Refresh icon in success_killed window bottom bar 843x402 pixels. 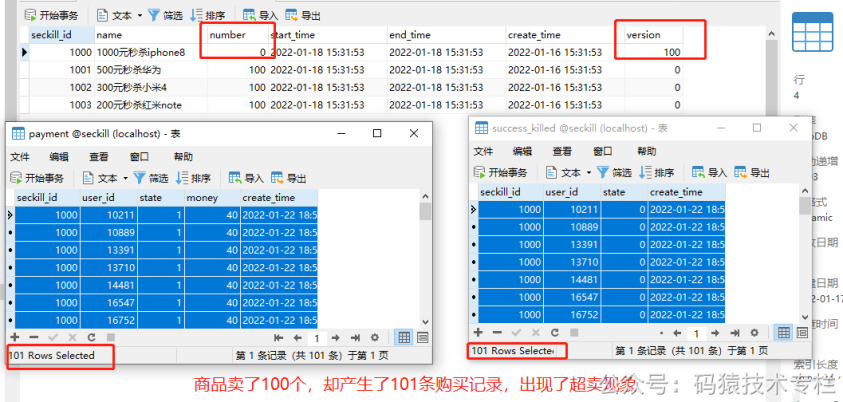click(555, 333)
